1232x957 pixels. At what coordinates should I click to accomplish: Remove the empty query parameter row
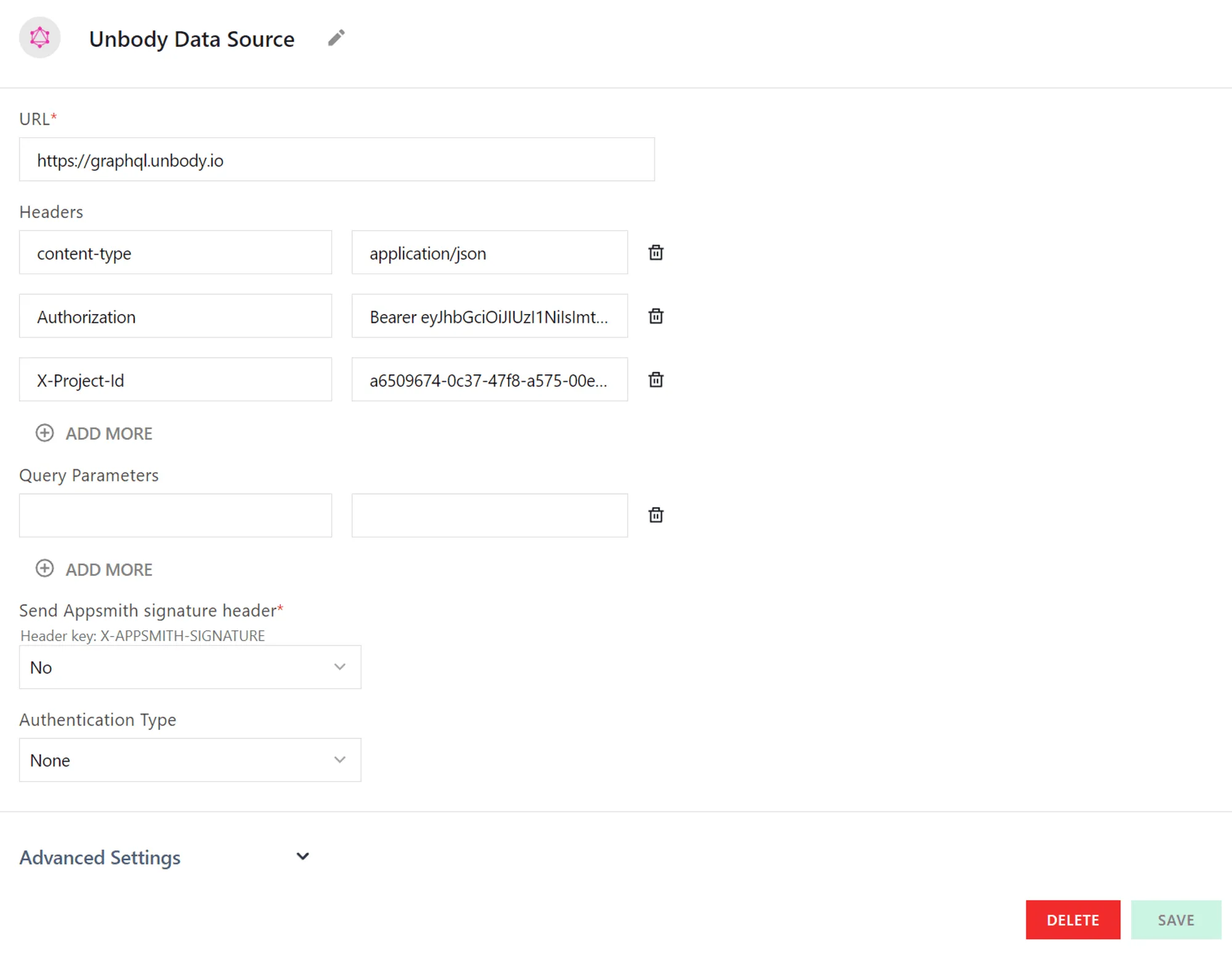pyautogui.click(x=655, y=515)
